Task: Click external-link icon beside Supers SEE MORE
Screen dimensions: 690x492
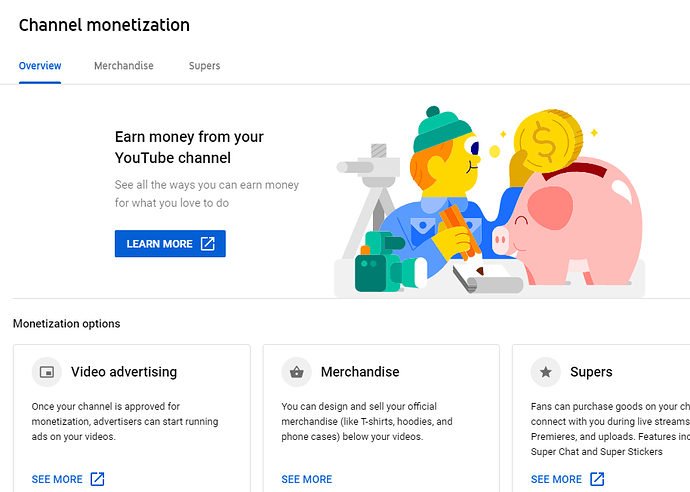Action: pos(597,479)
